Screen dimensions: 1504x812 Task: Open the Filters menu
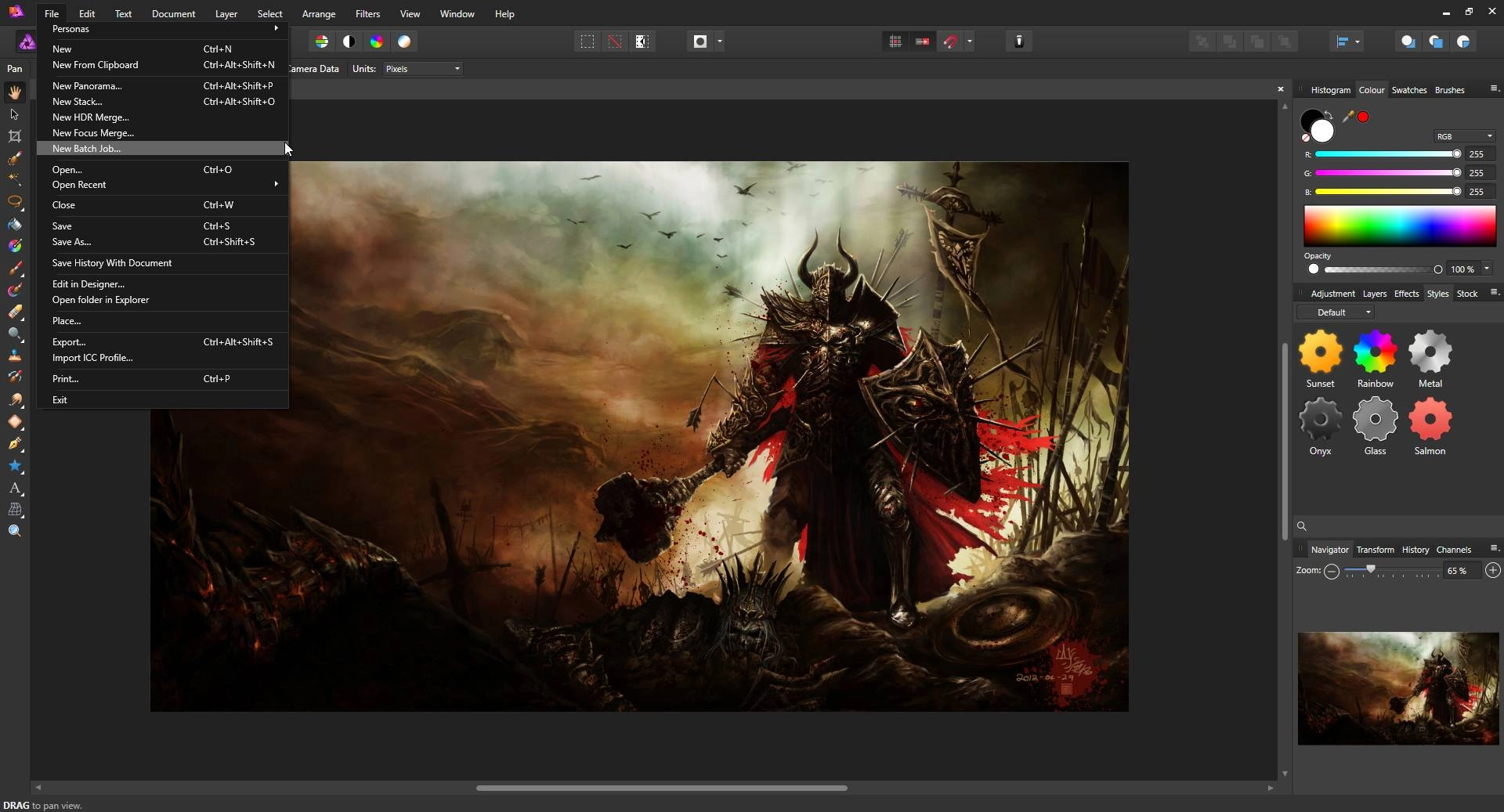coord(367,14)
